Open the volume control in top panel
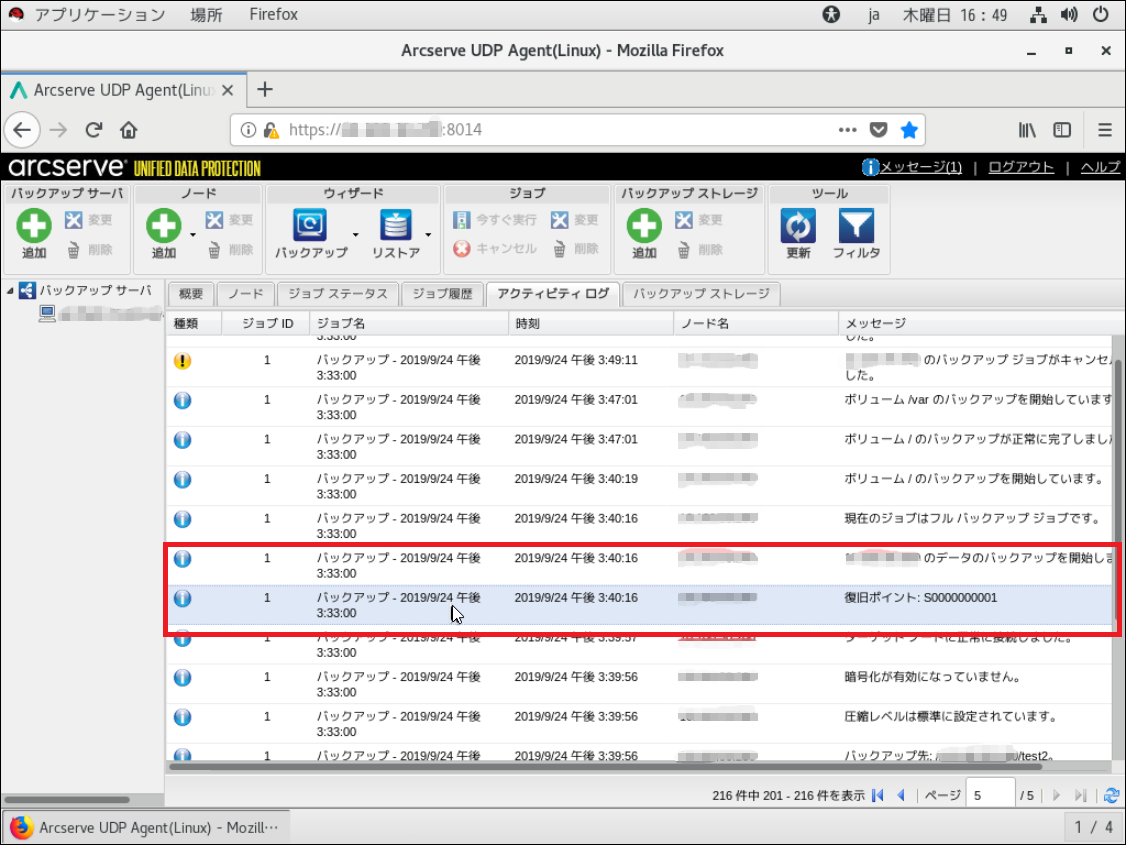The height and width of the screenshot is (845, 1126). coord(1069,14)
